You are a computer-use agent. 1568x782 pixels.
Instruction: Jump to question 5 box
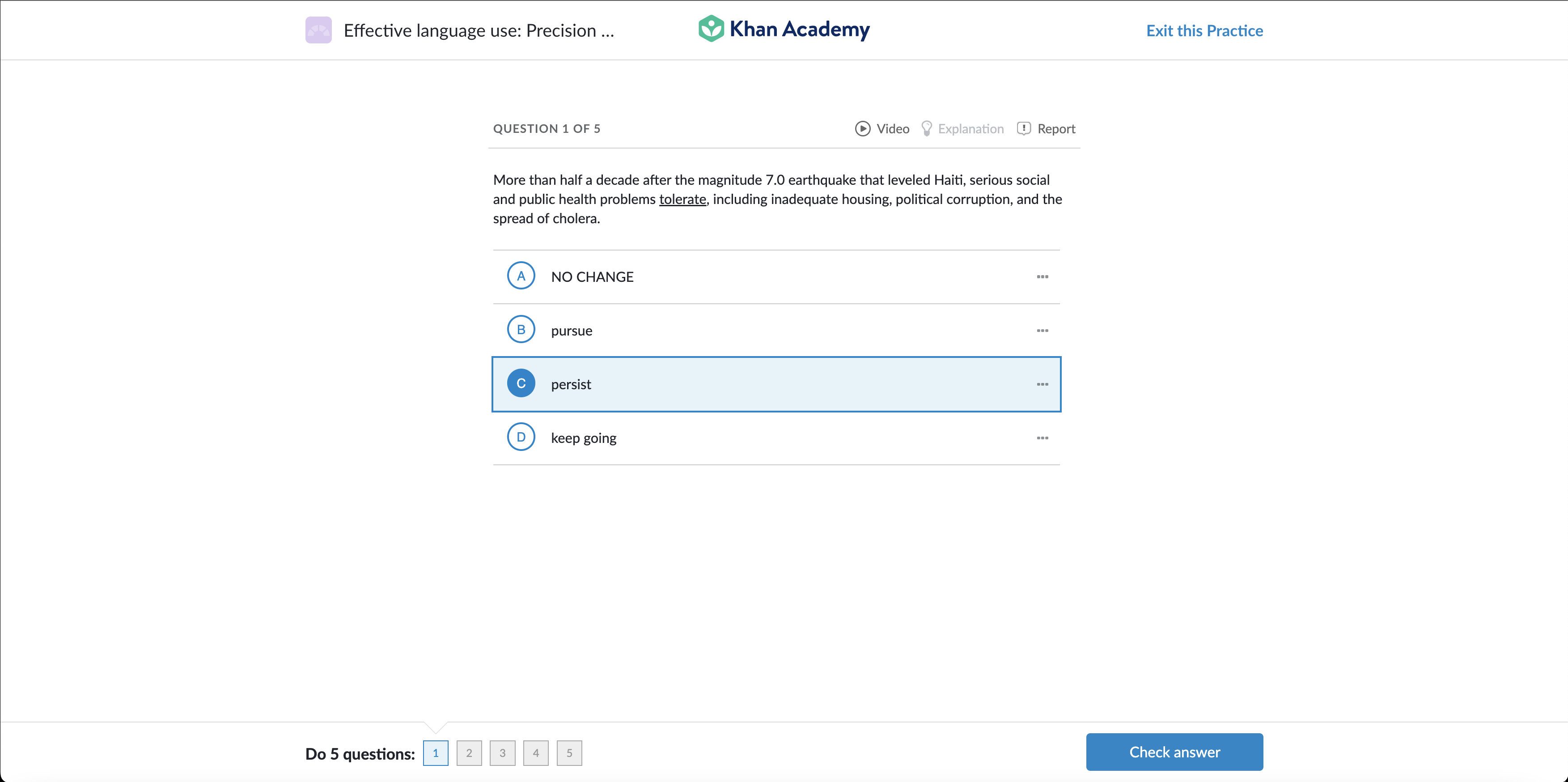[x=569, y=753]
